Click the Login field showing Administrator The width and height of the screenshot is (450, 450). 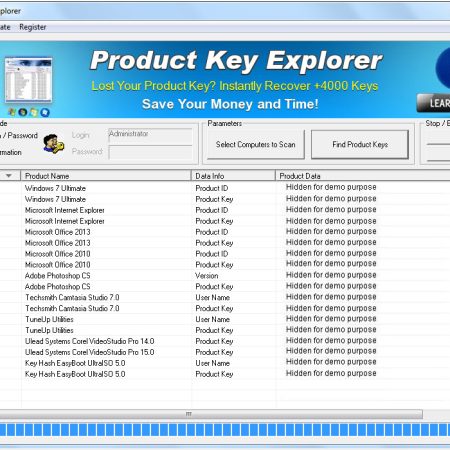[150, 136]
